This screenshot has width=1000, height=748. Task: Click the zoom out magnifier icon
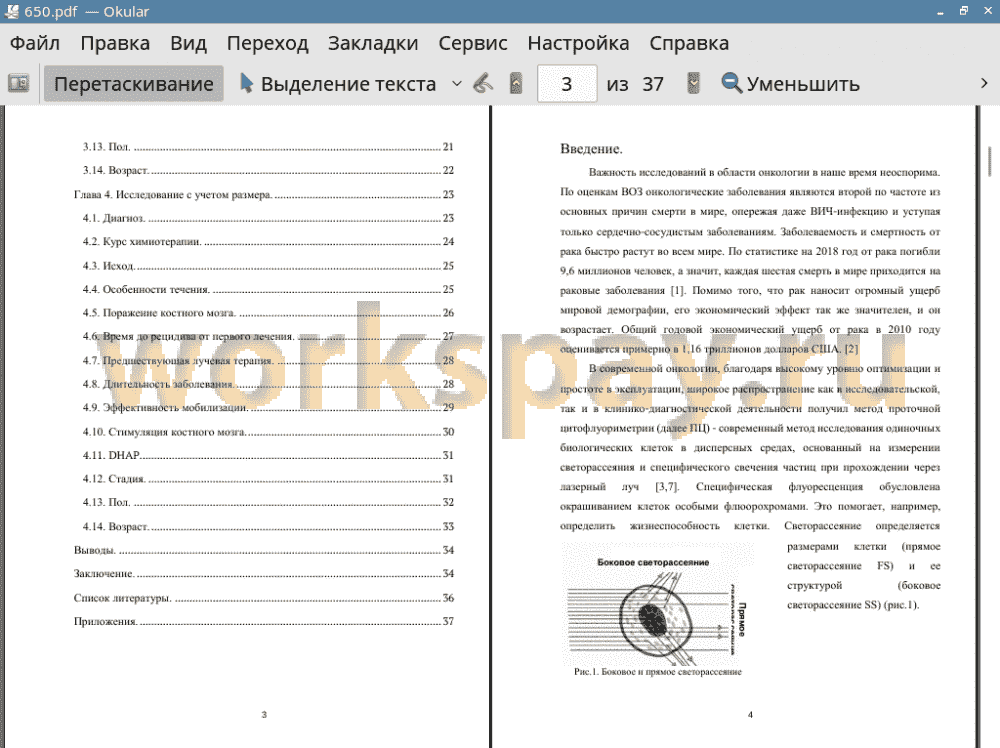(x=731, y=84)
